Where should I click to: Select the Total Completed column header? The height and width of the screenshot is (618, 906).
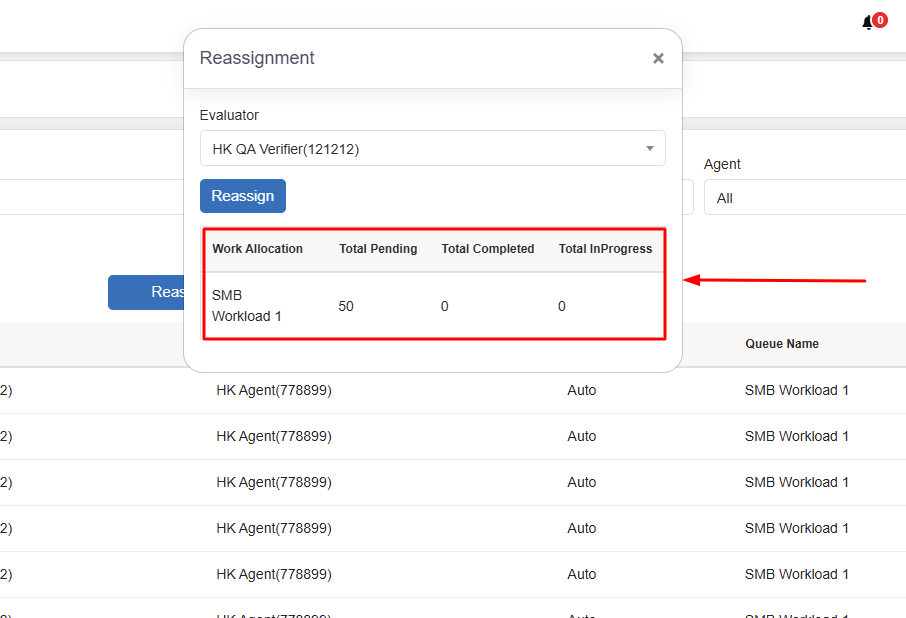[x=488, y=249]
